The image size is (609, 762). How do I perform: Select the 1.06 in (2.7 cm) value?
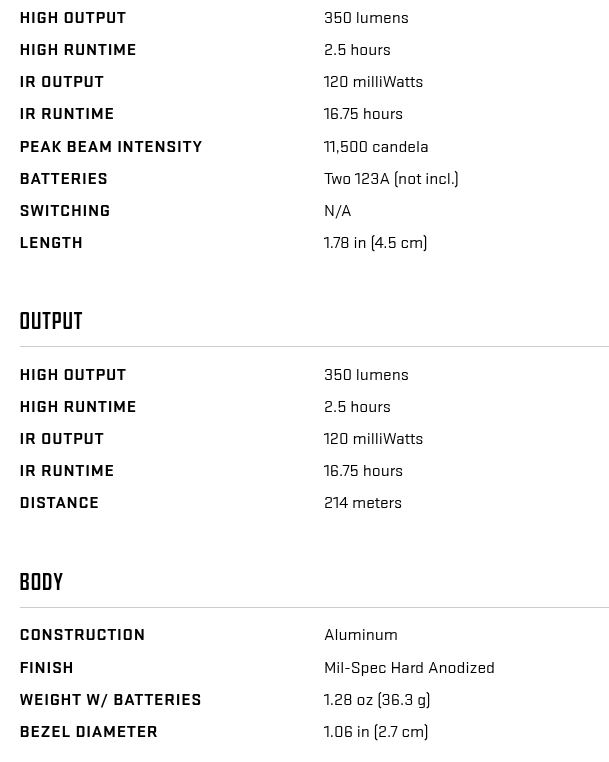(x=376, y=732)
